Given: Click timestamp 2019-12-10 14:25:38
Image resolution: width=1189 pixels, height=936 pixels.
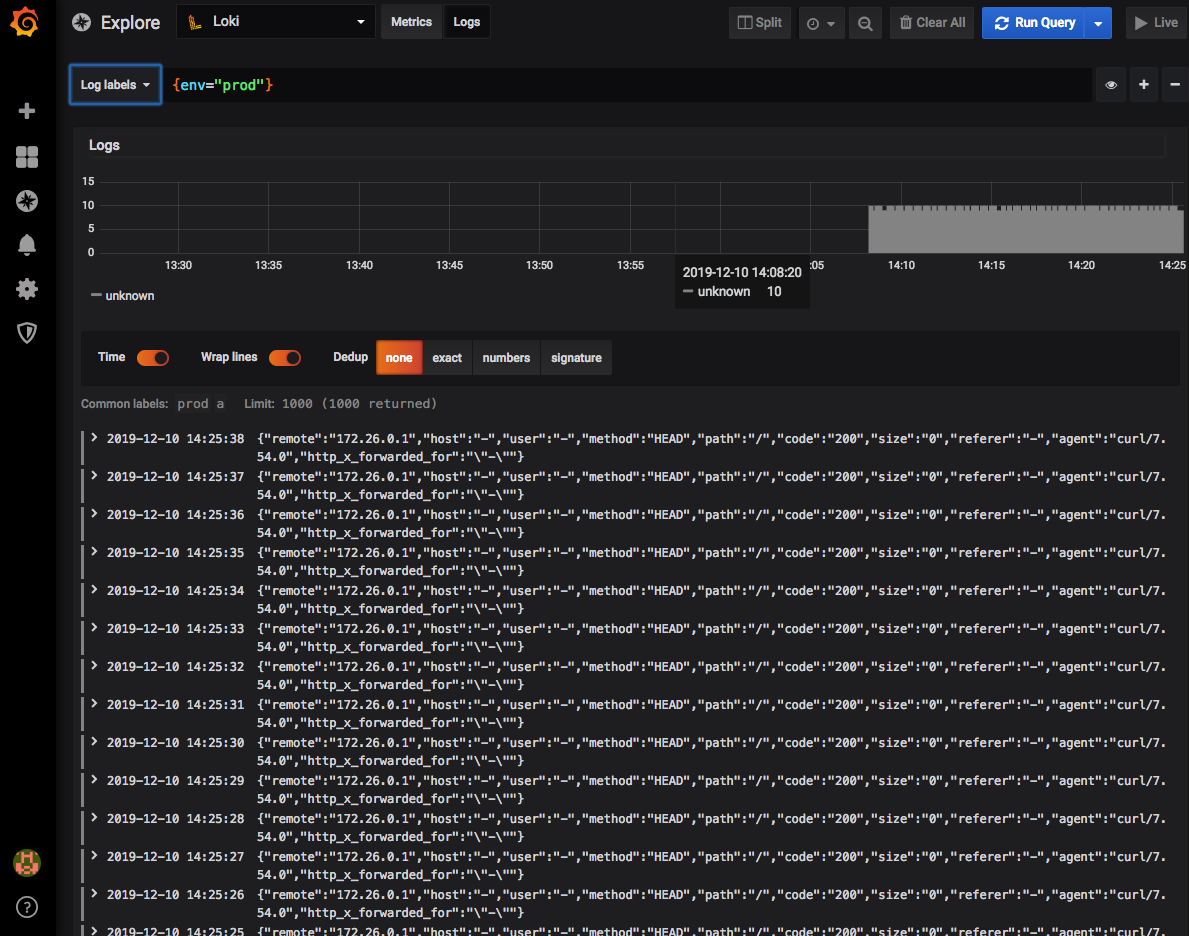Looking at the screenshot, I should click(x=175, y=438).
